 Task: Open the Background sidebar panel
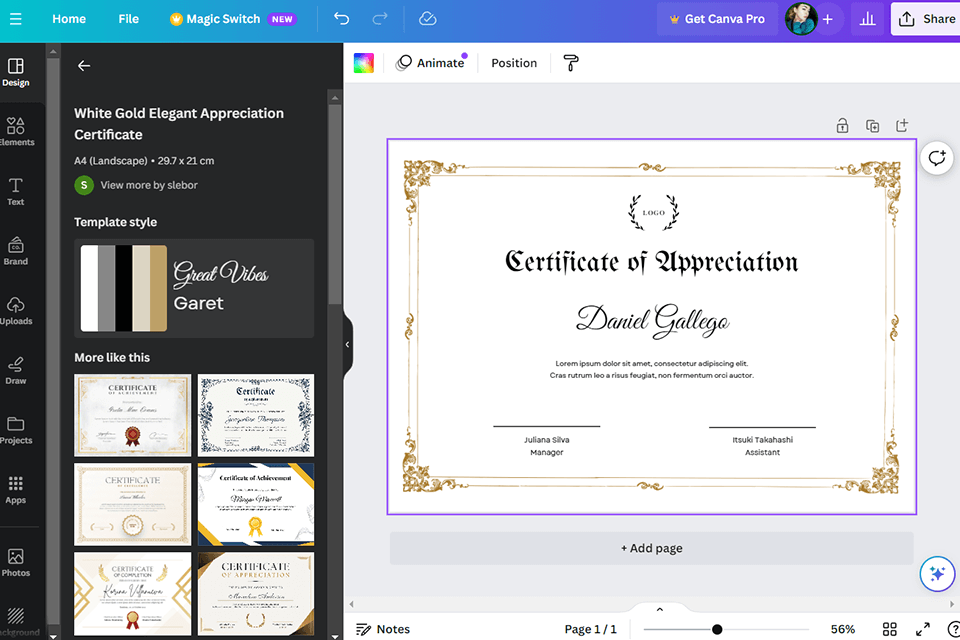16,622
